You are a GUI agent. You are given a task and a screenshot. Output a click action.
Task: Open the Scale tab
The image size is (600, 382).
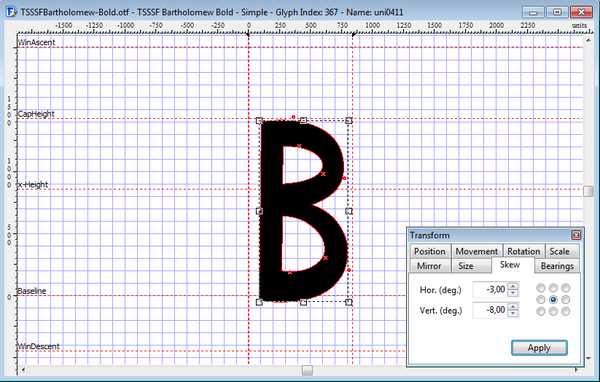point(560,251)
